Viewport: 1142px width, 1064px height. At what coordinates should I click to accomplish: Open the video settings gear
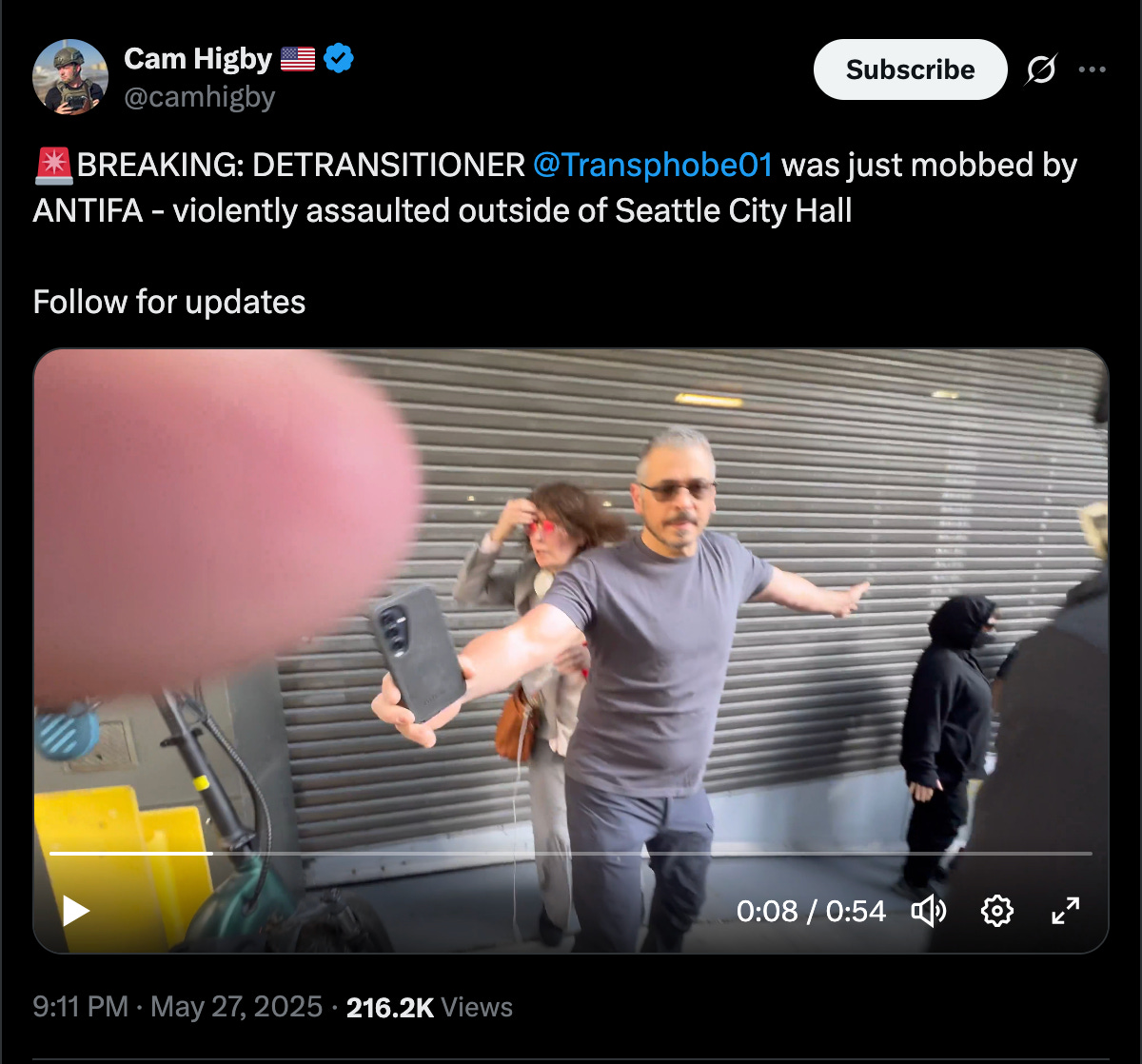(x=996, y=911)
